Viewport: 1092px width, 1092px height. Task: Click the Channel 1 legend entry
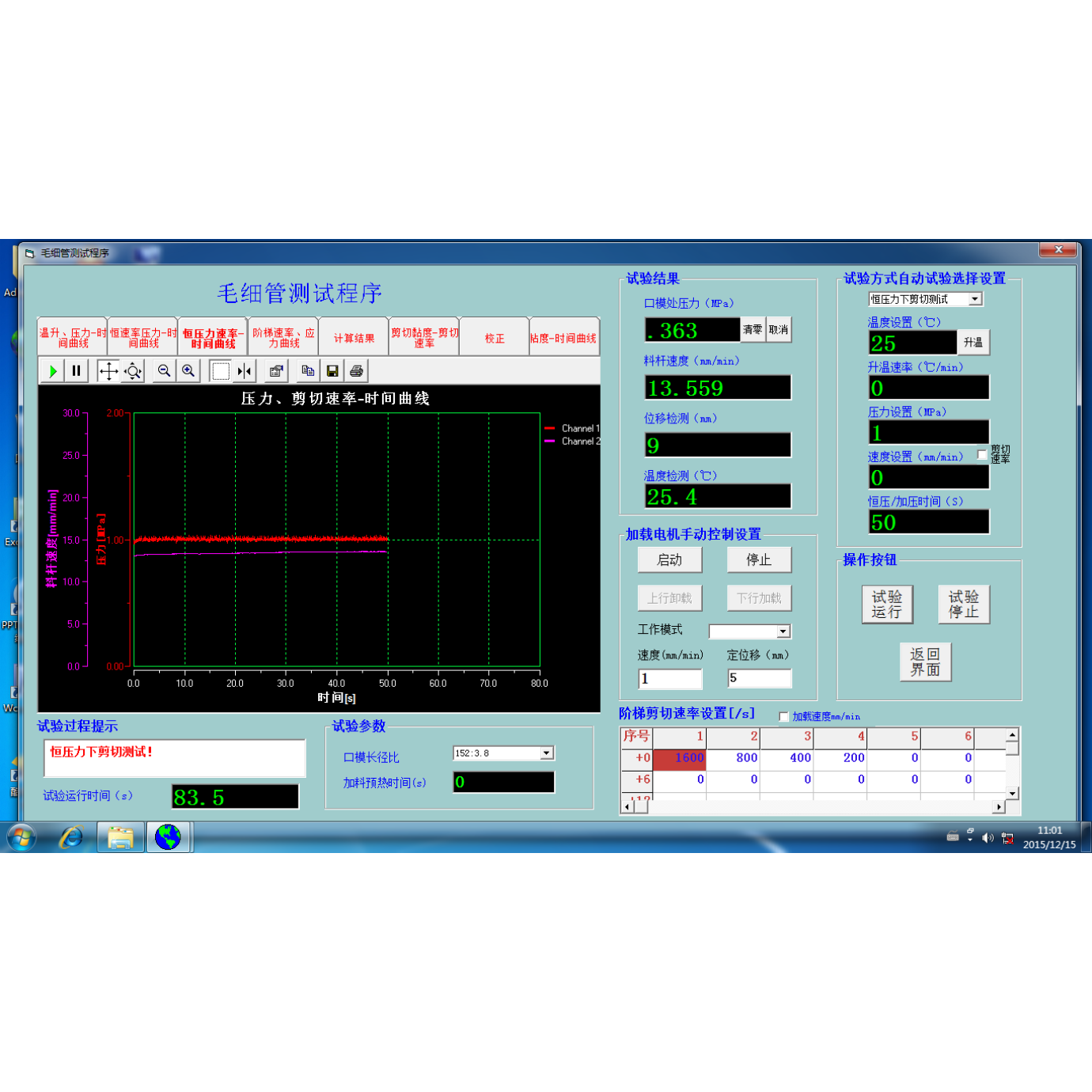[572, 428]
